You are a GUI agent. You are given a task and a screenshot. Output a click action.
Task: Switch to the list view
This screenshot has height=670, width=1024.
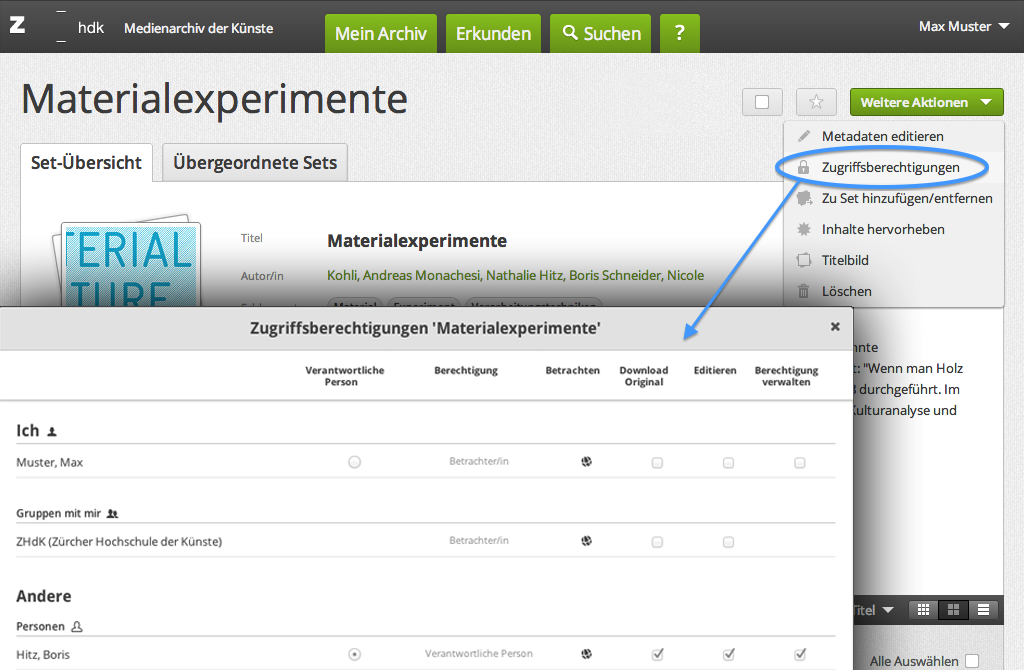[x=983, y=609]
